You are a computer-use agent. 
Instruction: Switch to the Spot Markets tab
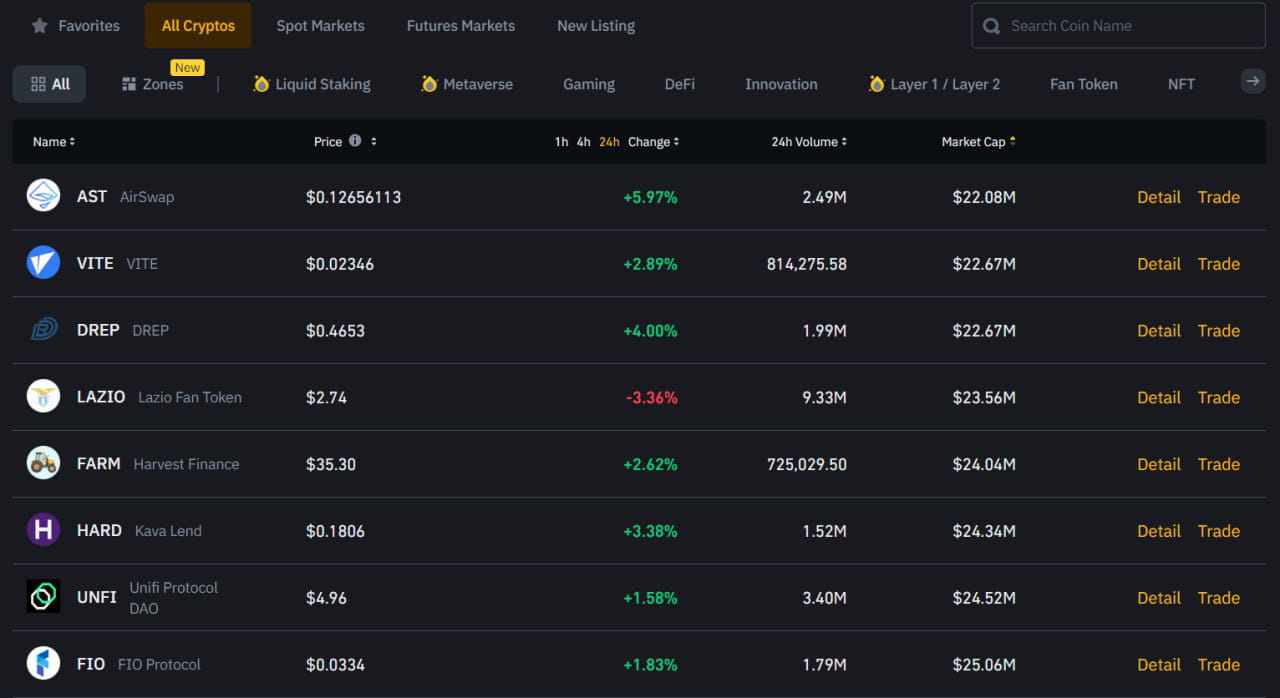[320, 25]
